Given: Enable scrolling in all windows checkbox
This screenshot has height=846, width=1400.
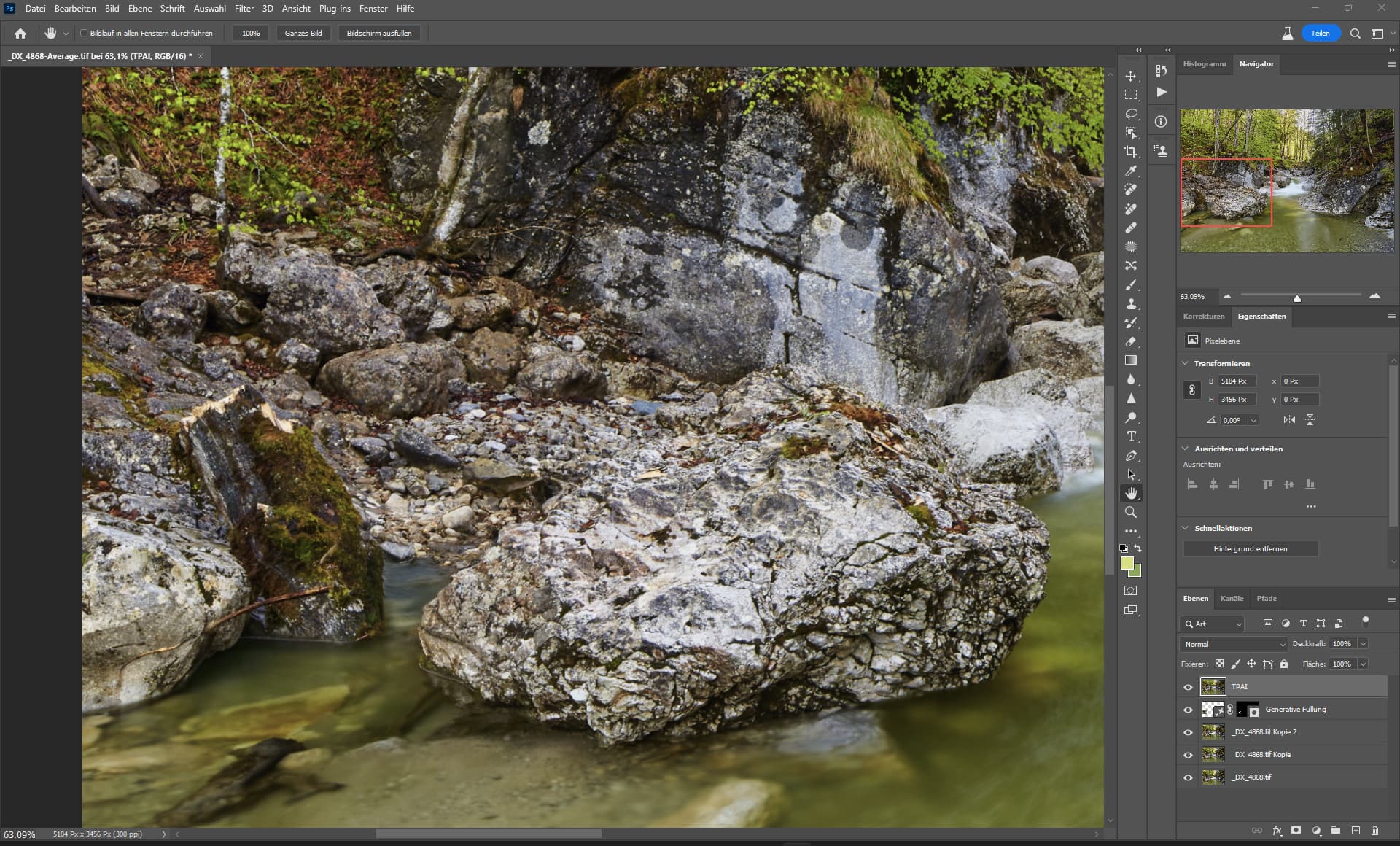Looking at the screenshot, I should pyautogui.click(x=84, y=33).
